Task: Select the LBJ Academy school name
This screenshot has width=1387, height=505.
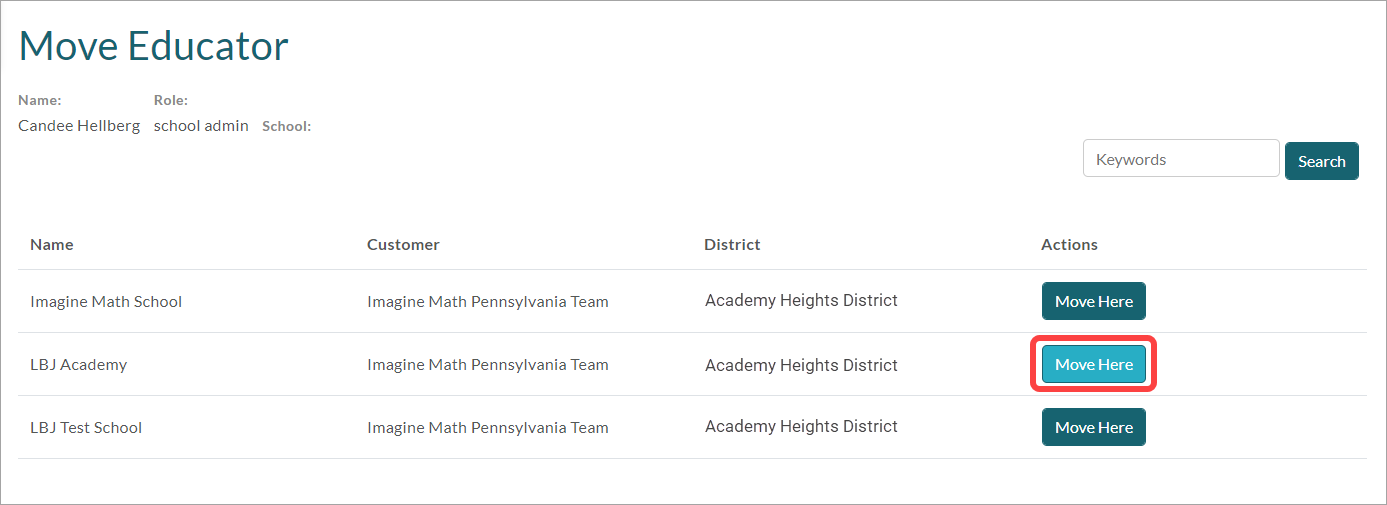Action: (79, 365)
